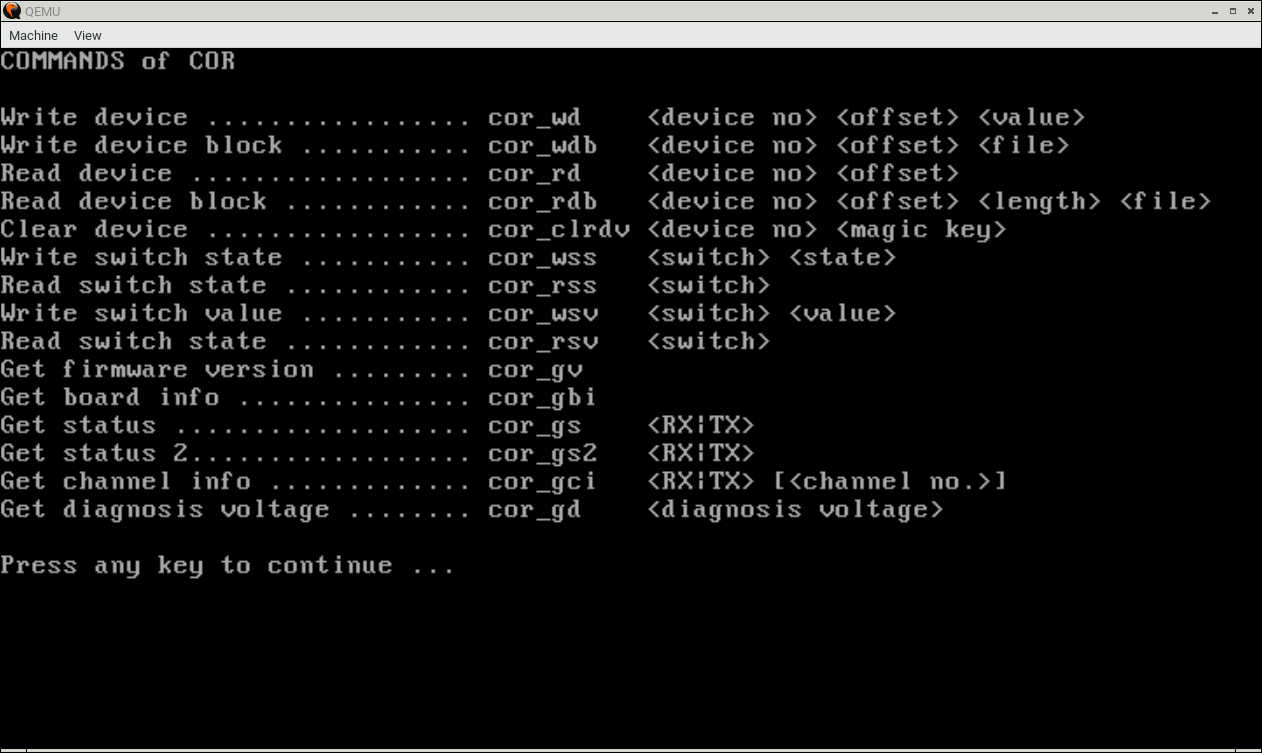Click the cor_rdb command text
This screenshot has width=1262, height=753.
point(542,202)
